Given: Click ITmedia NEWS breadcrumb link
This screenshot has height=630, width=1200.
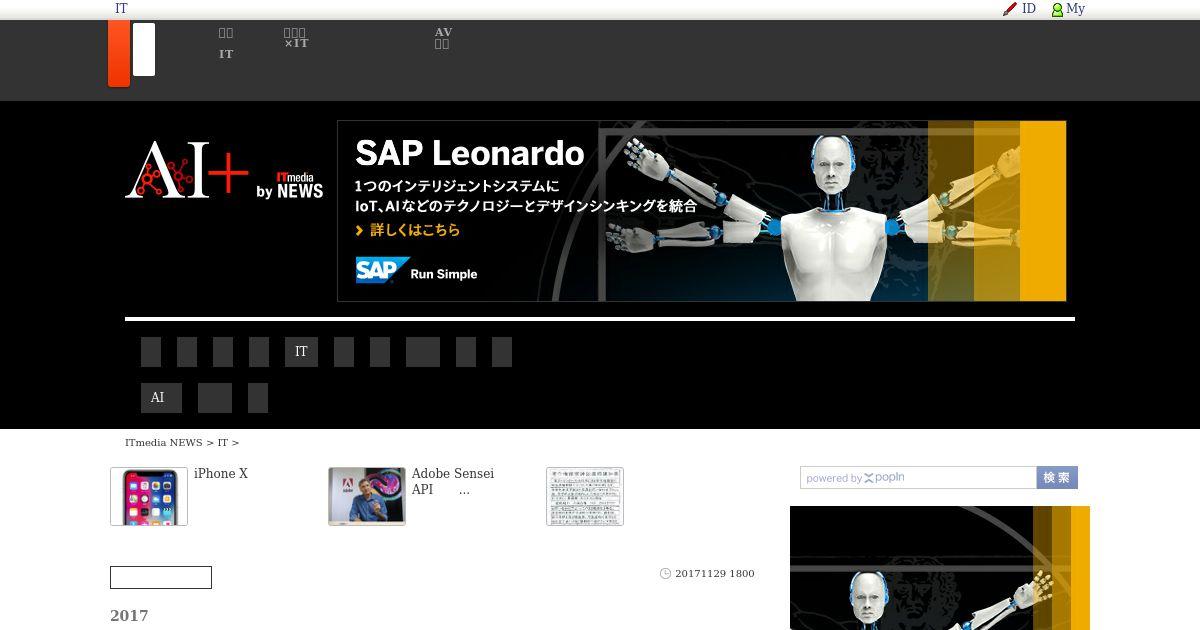Looking at the screenshot, I should (x=164, y=442).
